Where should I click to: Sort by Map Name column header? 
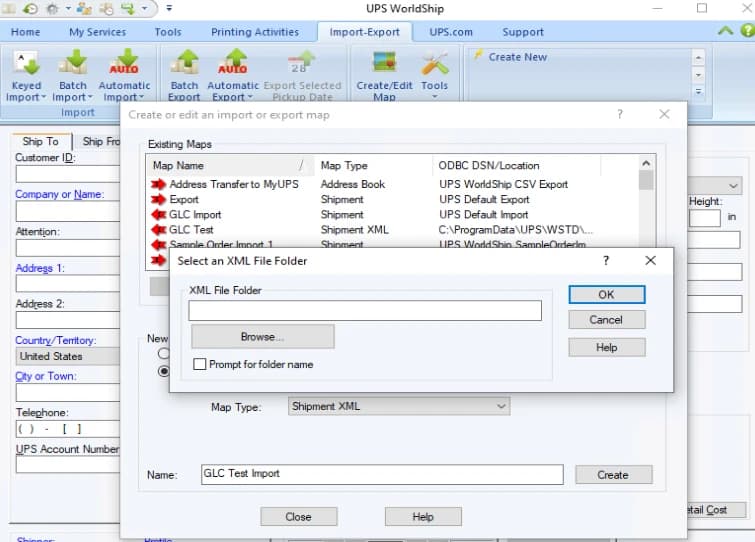[x=230, y=166]
